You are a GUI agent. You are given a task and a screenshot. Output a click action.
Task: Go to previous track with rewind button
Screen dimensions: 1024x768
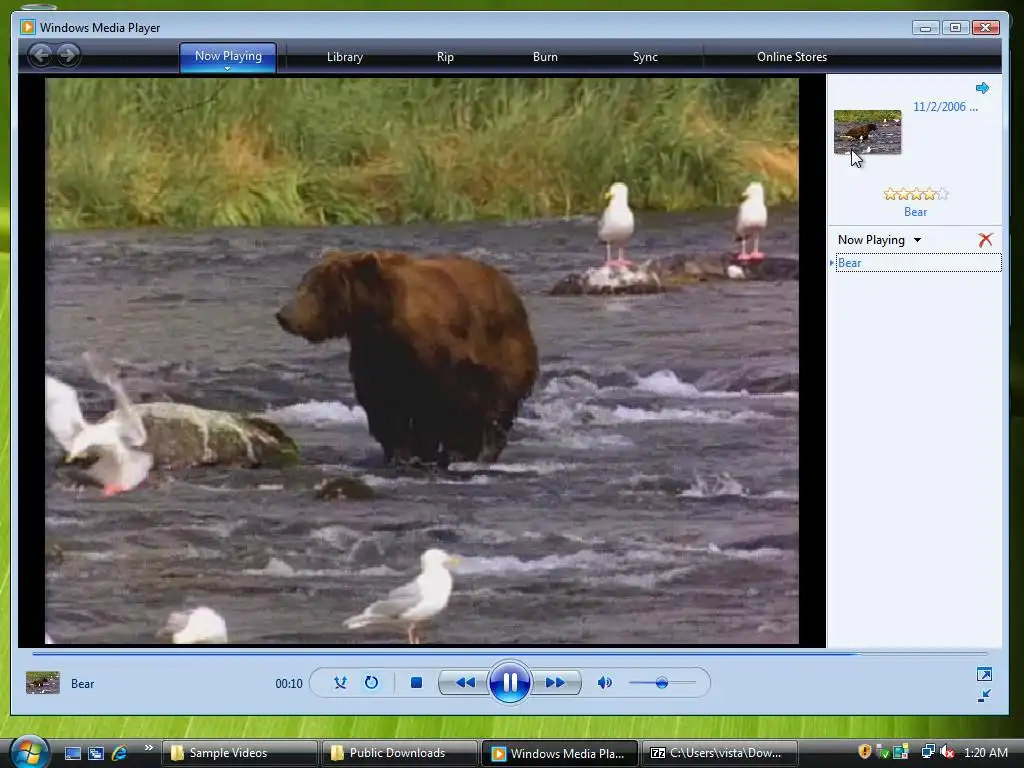tap(465, 682)
